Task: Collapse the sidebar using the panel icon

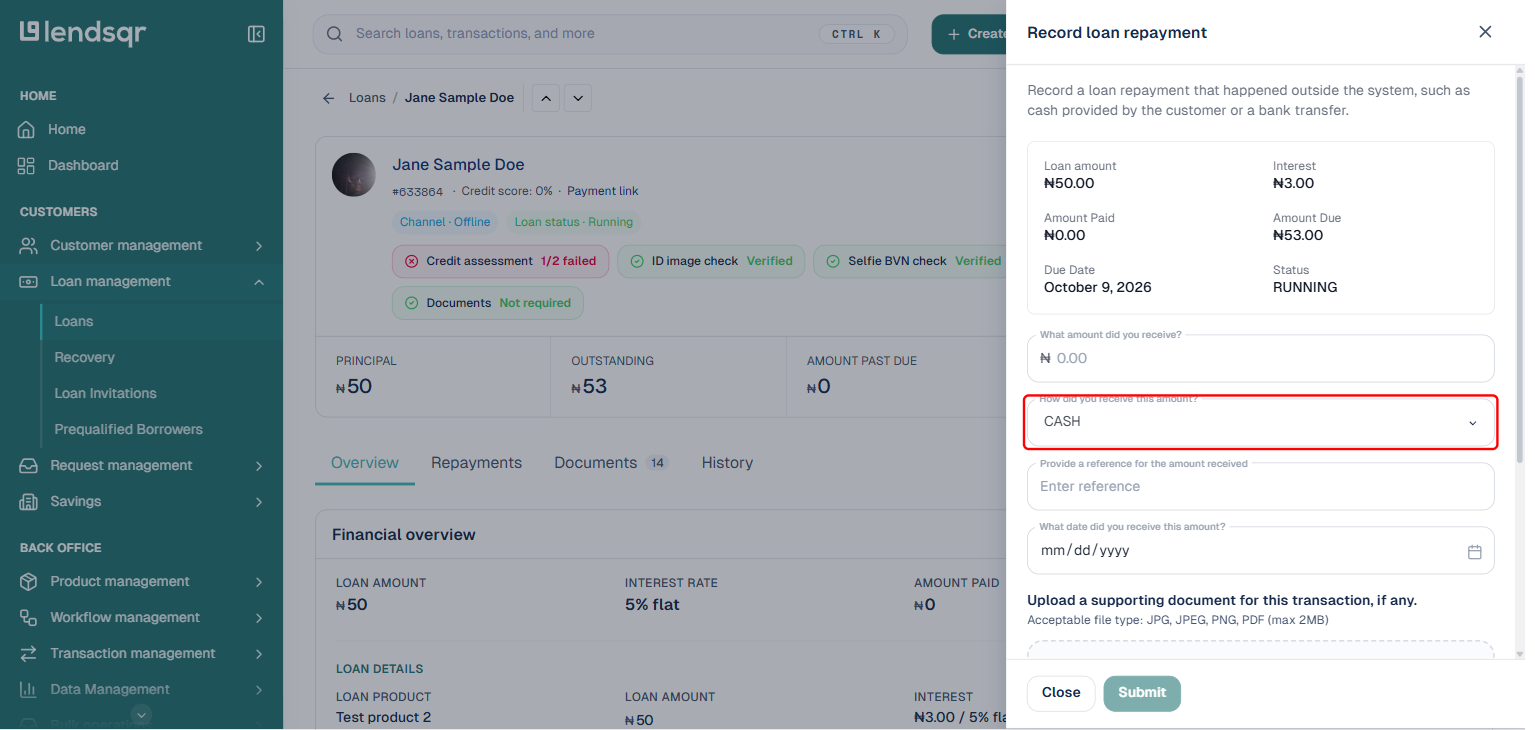Action: (x=256, y=34)
